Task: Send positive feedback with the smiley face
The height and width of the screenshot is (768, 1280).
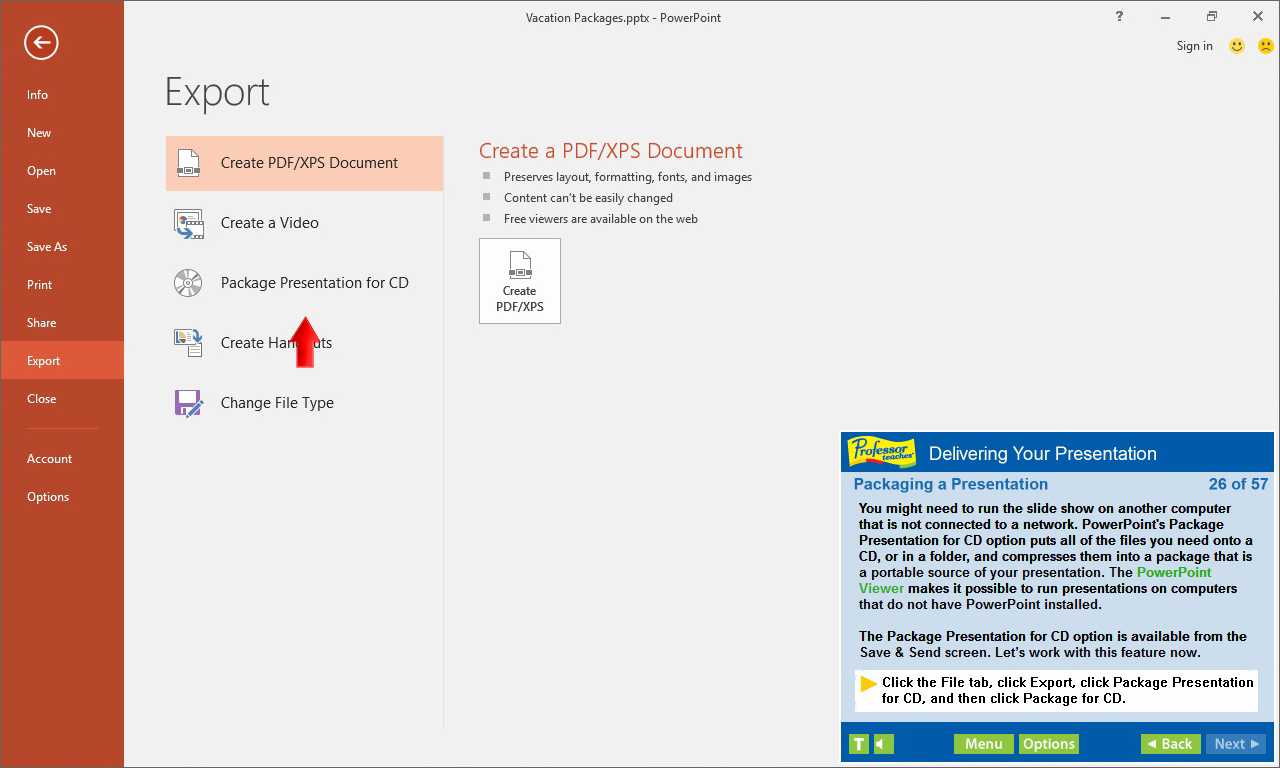Action: coord(1236,46)
